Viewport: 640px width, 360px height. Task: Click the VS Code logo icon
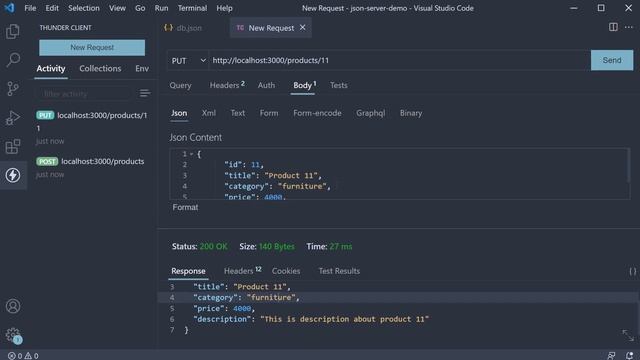click(x=9, y=8)
